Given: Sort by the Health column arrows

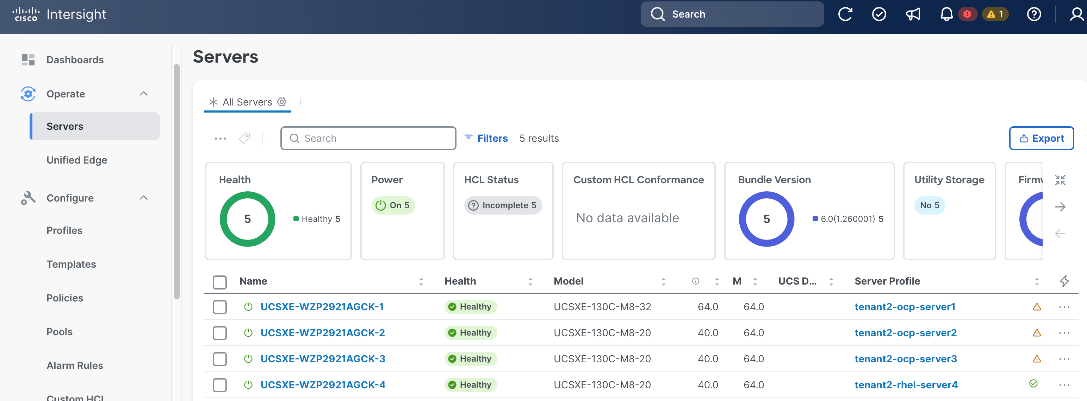Looking at the screenshot, I should [530, 282].
